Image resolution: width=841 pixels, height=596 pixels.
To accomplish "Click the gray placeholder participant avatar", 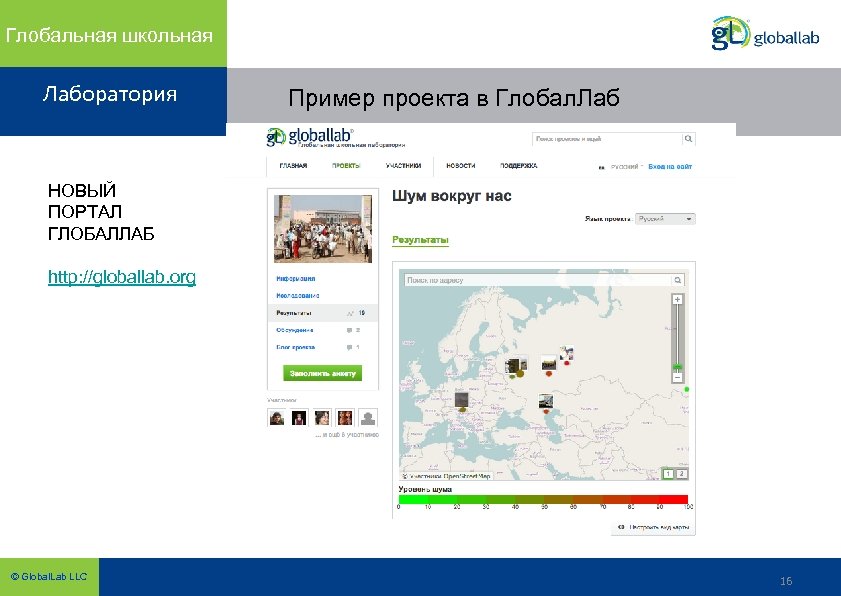I will [368, 417].
